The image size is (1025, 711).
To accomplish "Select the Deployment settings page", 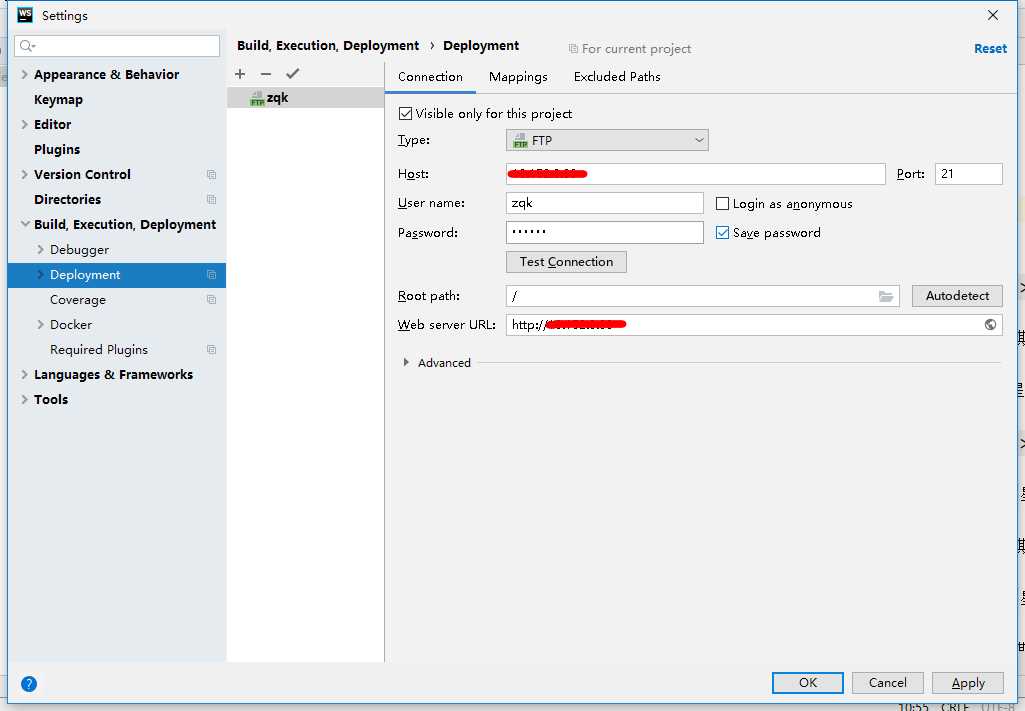I will (x=116, y=275).
